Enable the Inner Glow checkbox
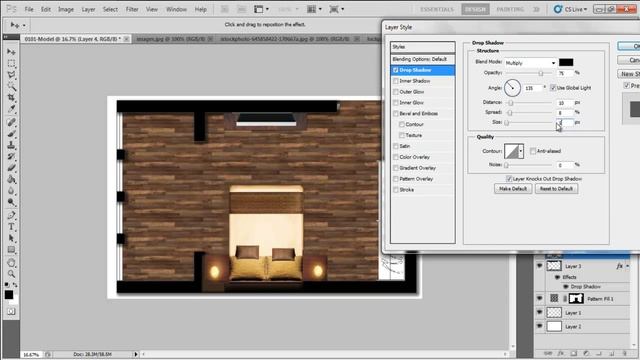 pyautogui.click(x=396, y=102)
